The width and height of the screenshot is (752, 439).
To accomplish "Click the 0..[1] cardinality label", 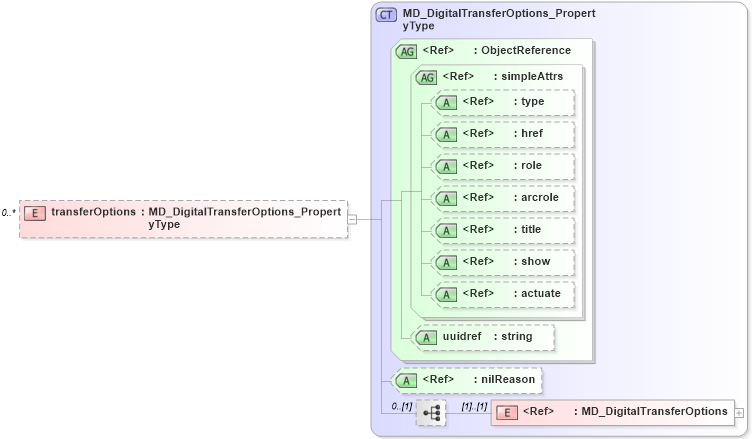I will (402, 406).
